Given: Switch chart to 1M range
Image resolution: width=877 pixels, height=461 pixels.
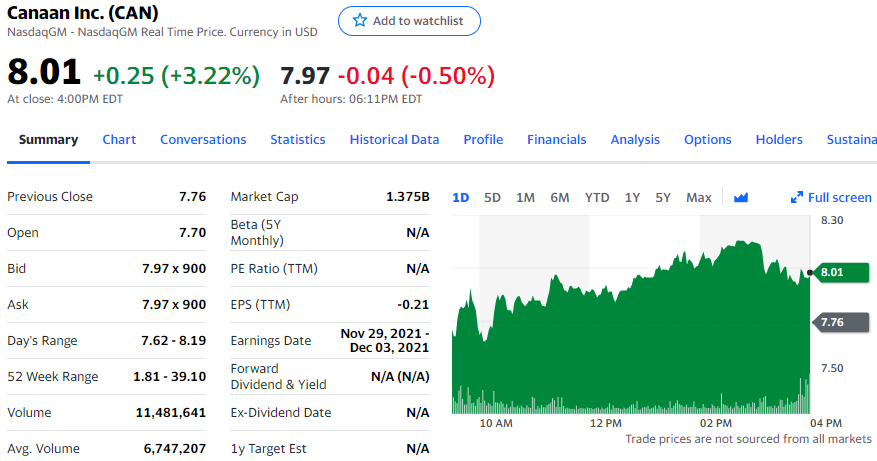Looking at the screenshot, I should [x=525, y=197].
